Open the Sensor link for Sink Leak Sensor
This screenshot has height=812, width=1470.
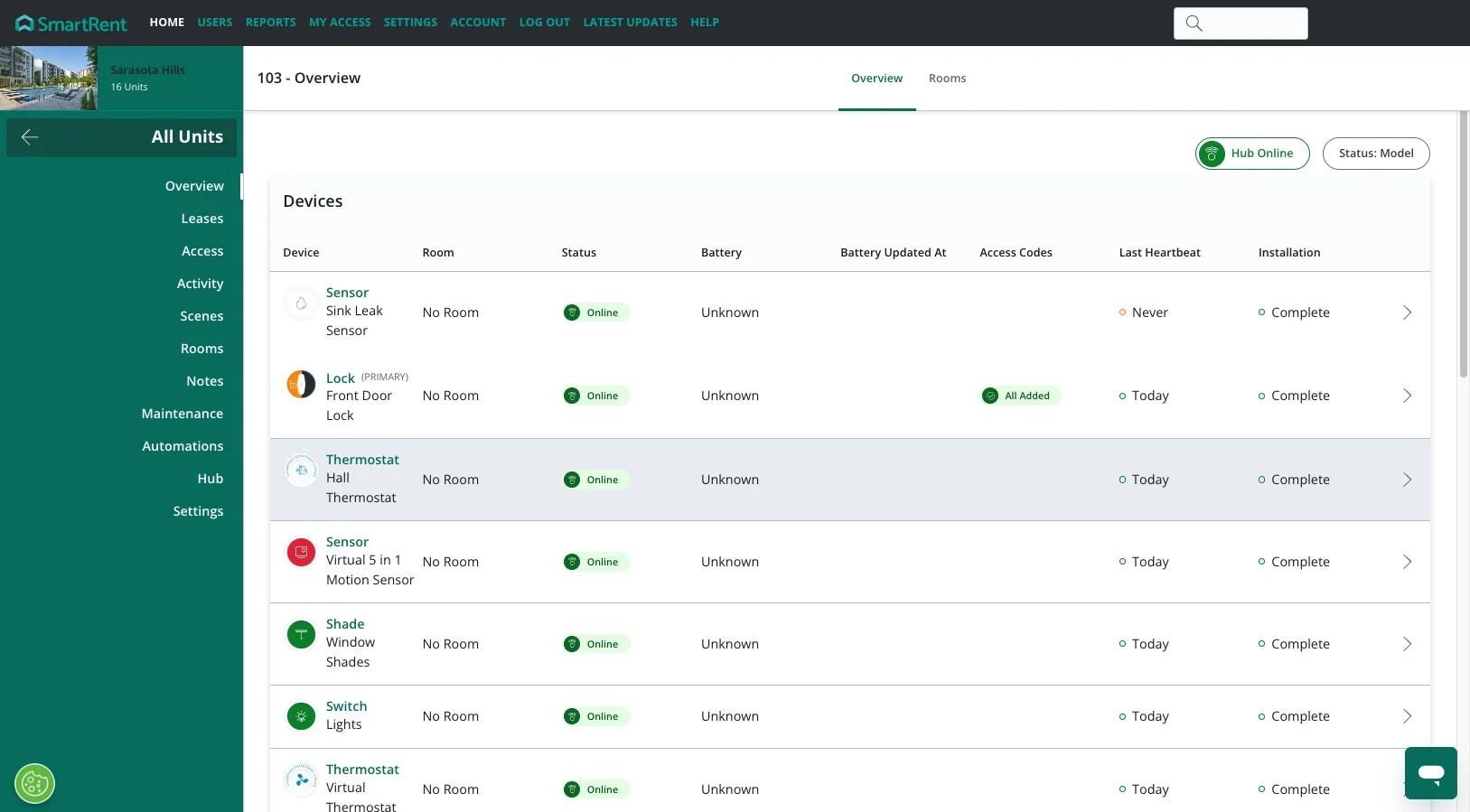click(x=347, y=293)
